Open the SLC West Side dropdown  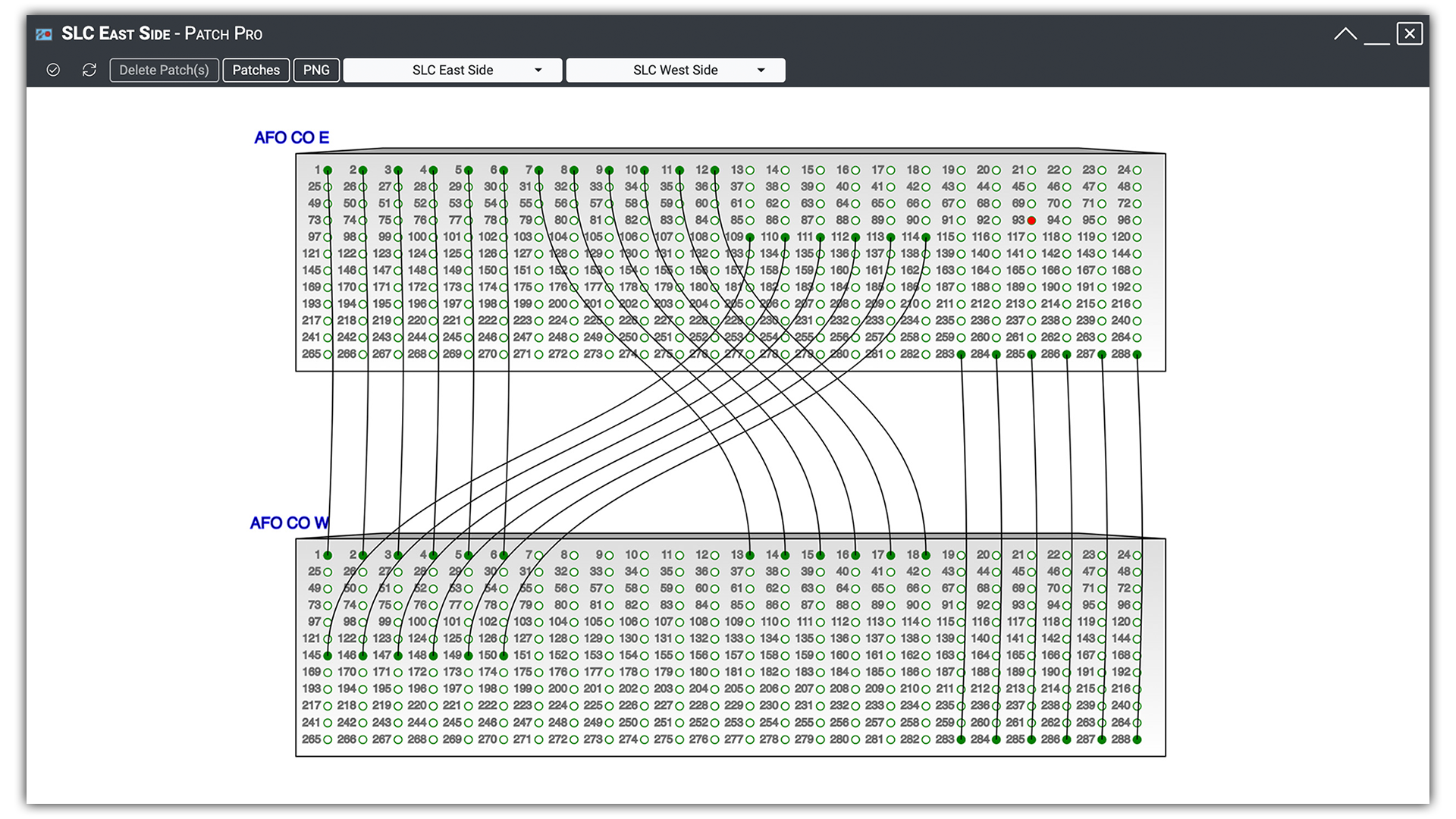[x=676, y=70]
